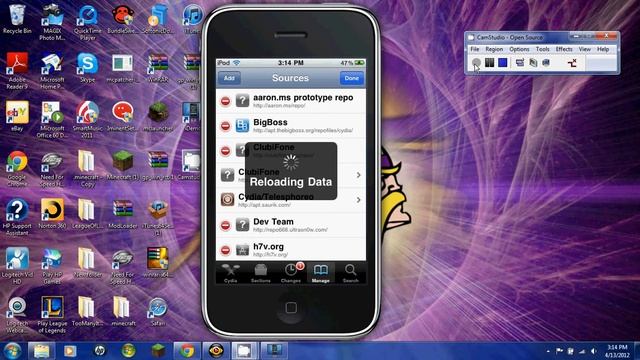Screen dimensions: 640x360
Task: Open the Manage tab on phone
Action: pos(320,273)
